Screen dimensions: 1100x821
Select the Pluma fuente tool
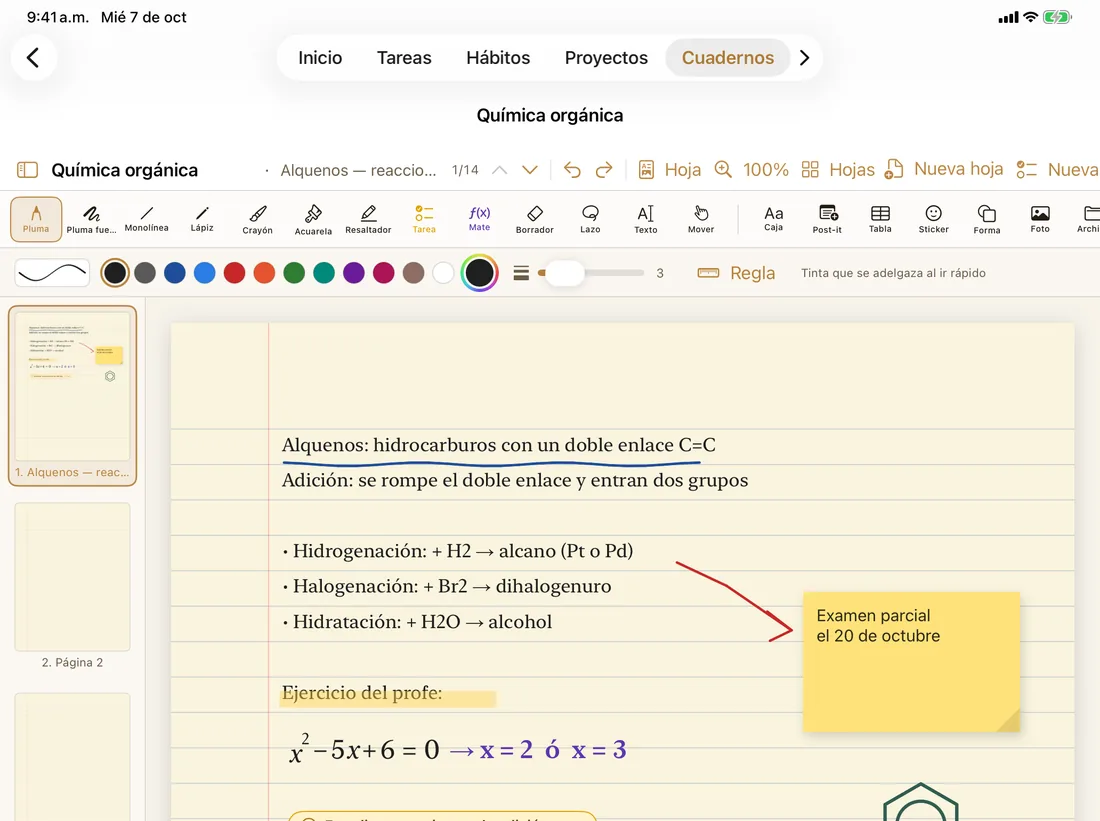[91, 219]
